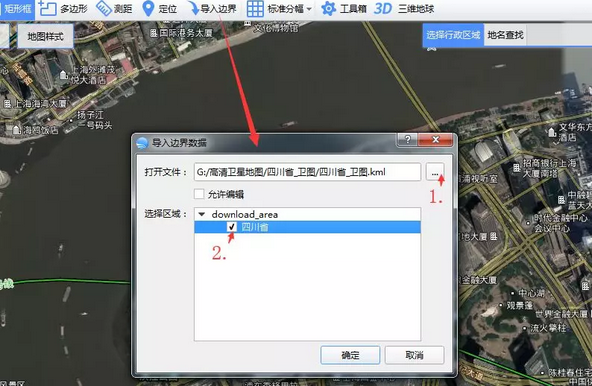The width and height of the screenshot is (592, 386).
Task: Cancel the dialog with 取消 button
Action: click(x=414, y=355)
